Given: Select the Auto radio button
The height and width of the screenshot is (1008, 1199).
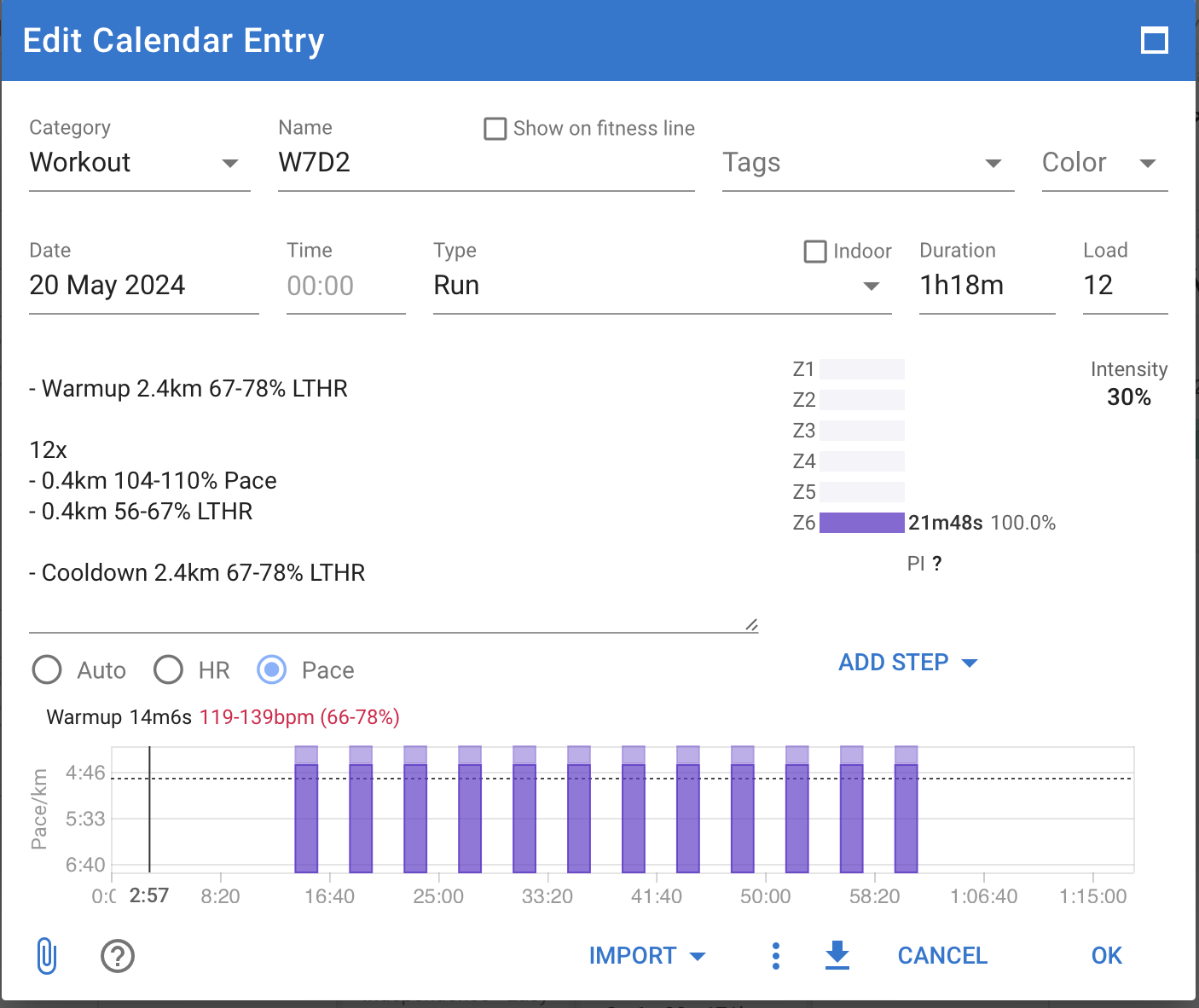Looking at the screenshot, I should tap(47, 669).
